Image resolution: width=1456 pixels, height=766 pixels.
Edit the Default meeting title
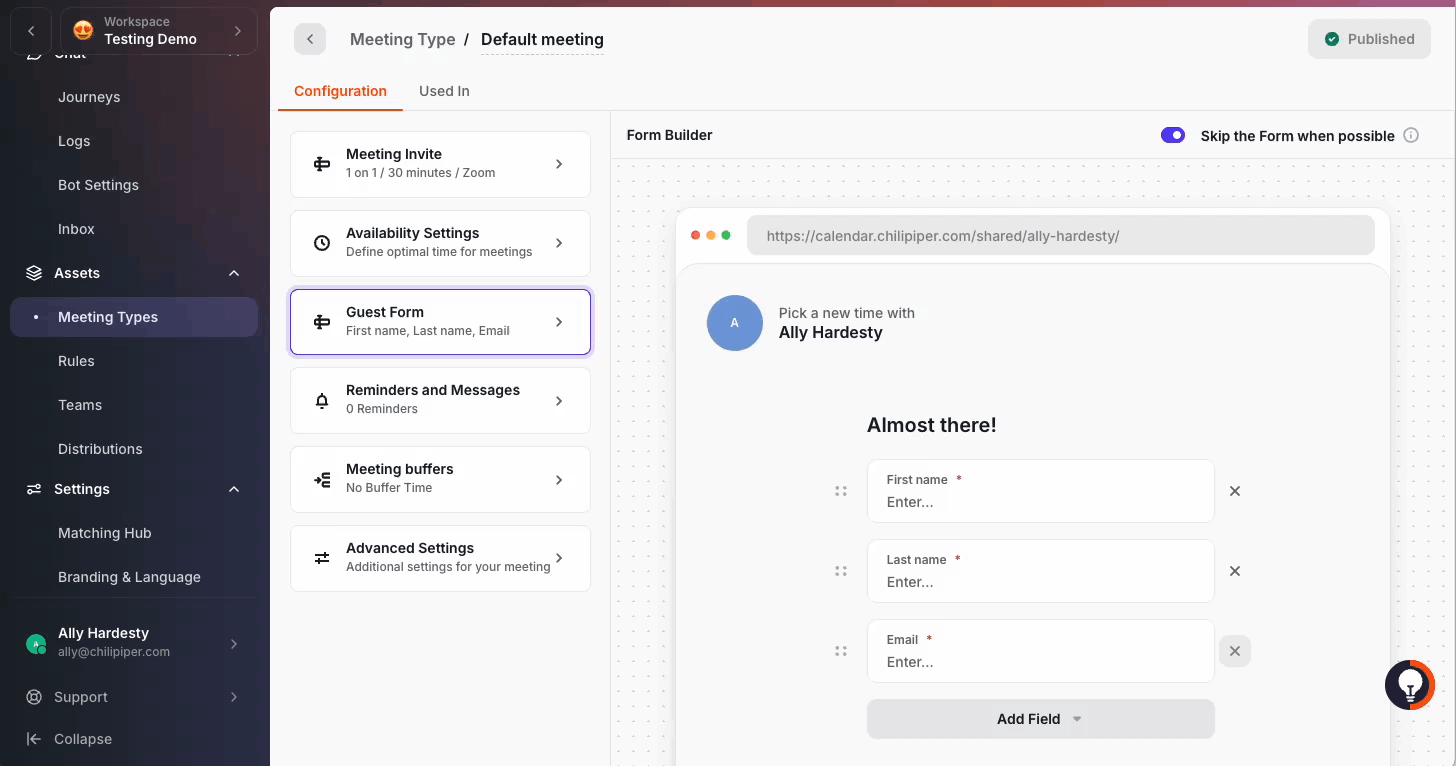(x=542, y=40)
